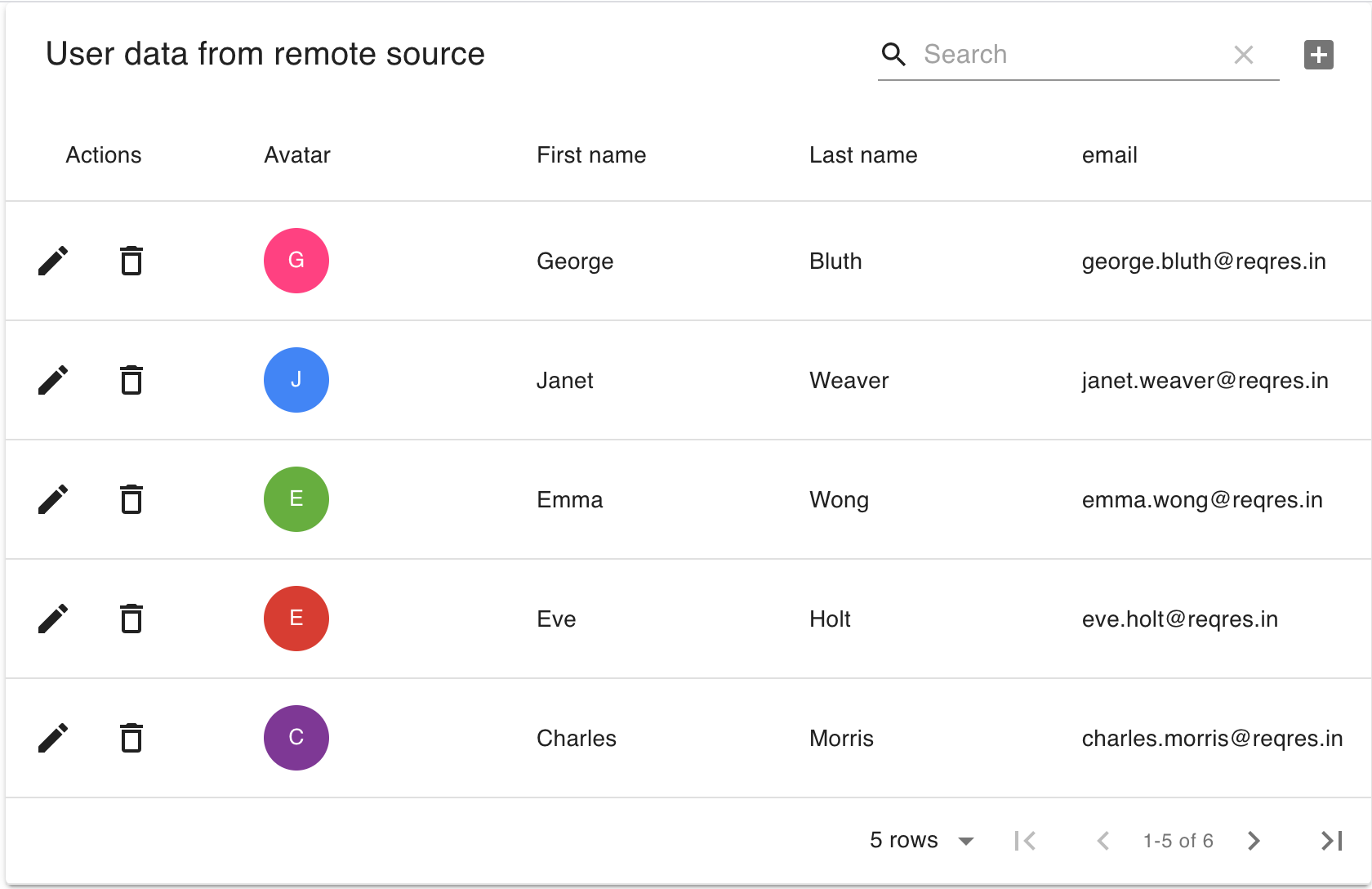1372x889 pixels.
Task: Sort by the First name column header
Action: [x=591, y=155]
